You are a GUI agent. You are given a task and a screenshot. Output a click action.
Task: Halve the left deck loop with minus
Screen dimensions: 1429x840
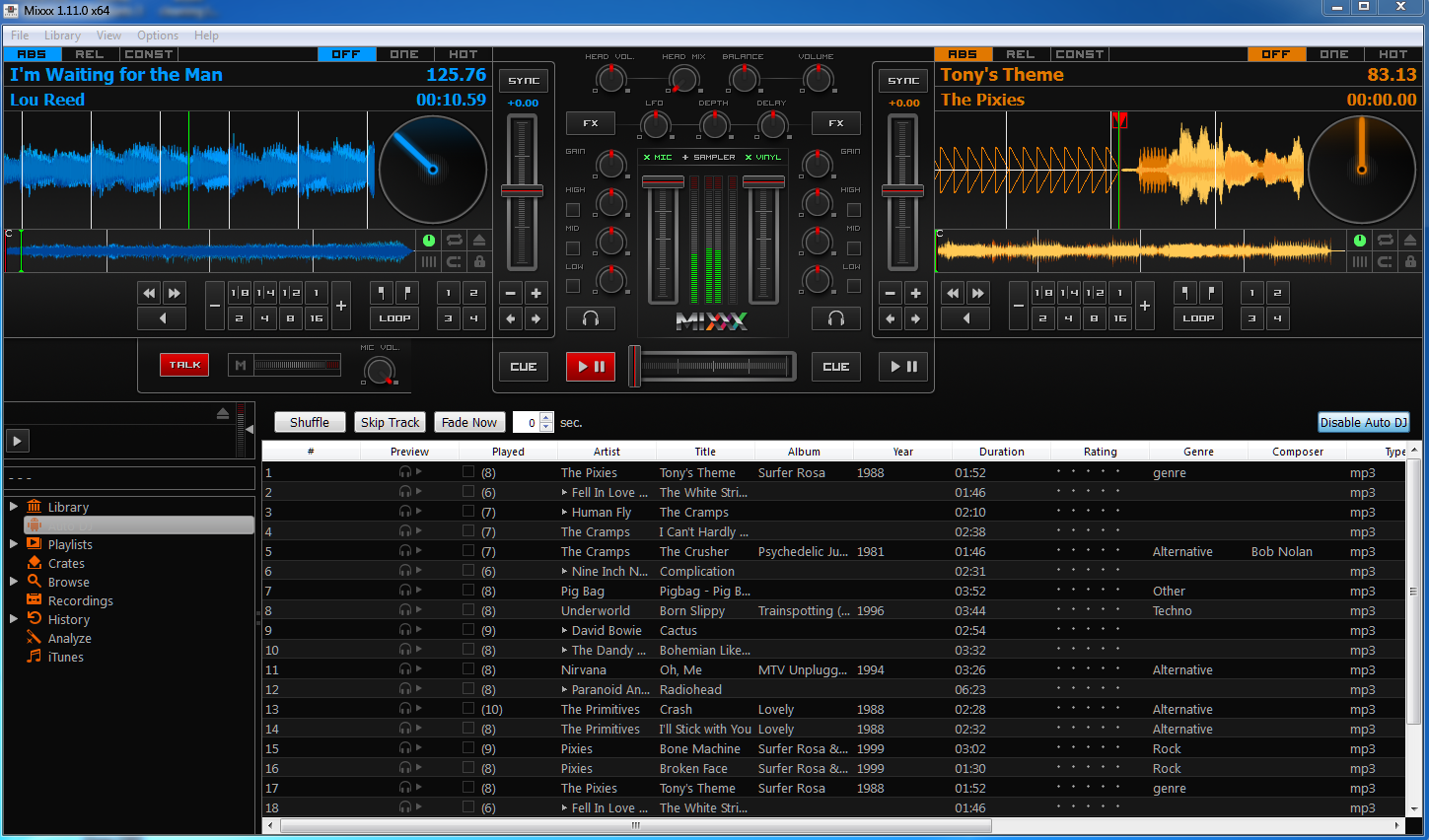pyautogui.click(x=215, y=306)
